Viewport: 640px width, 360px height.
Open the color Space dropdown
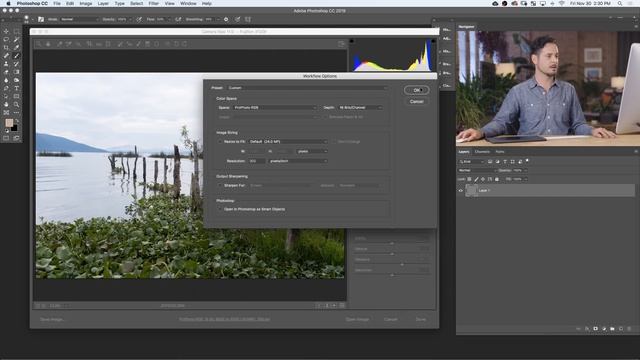[x=275, y=108]
